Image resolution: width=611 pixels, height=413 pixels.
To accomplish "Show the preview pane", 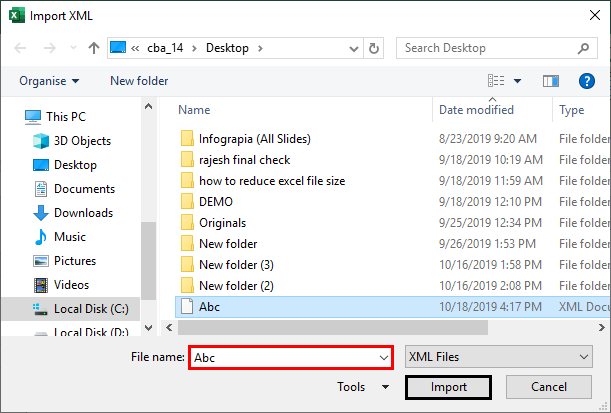I will 551,81.
